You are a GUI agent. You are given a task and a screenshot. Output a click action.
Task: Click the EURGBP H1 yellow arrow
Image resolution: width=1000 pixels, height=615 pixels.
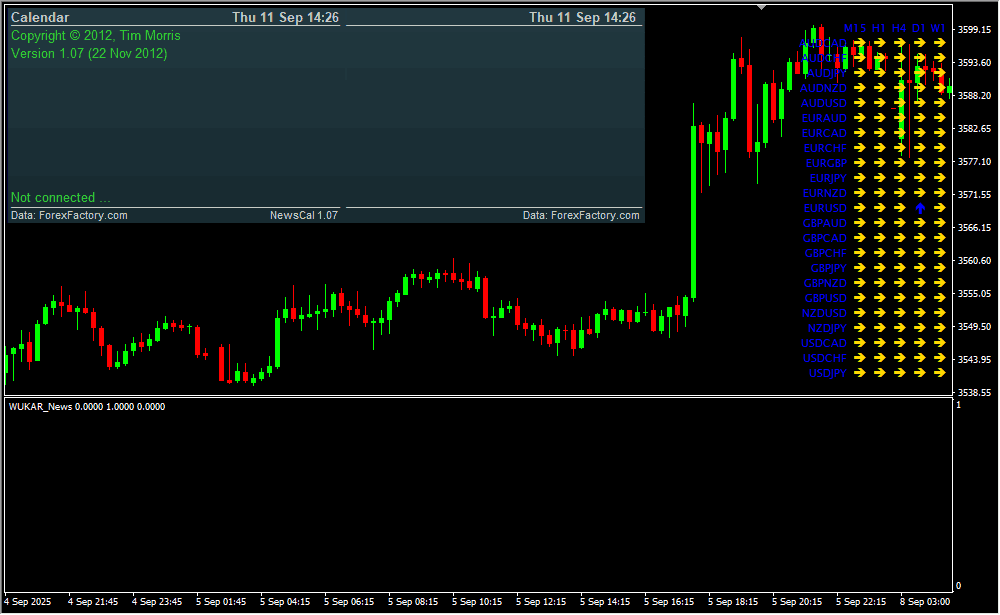(x=879, y=163)
